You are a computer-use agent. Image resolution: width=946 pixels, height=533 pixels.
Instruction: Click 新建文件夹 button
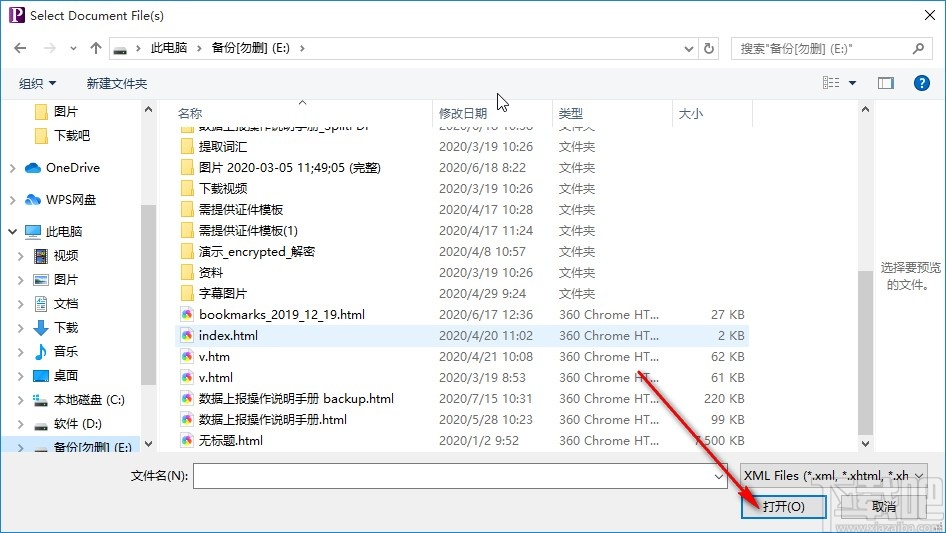pos(116,83)
